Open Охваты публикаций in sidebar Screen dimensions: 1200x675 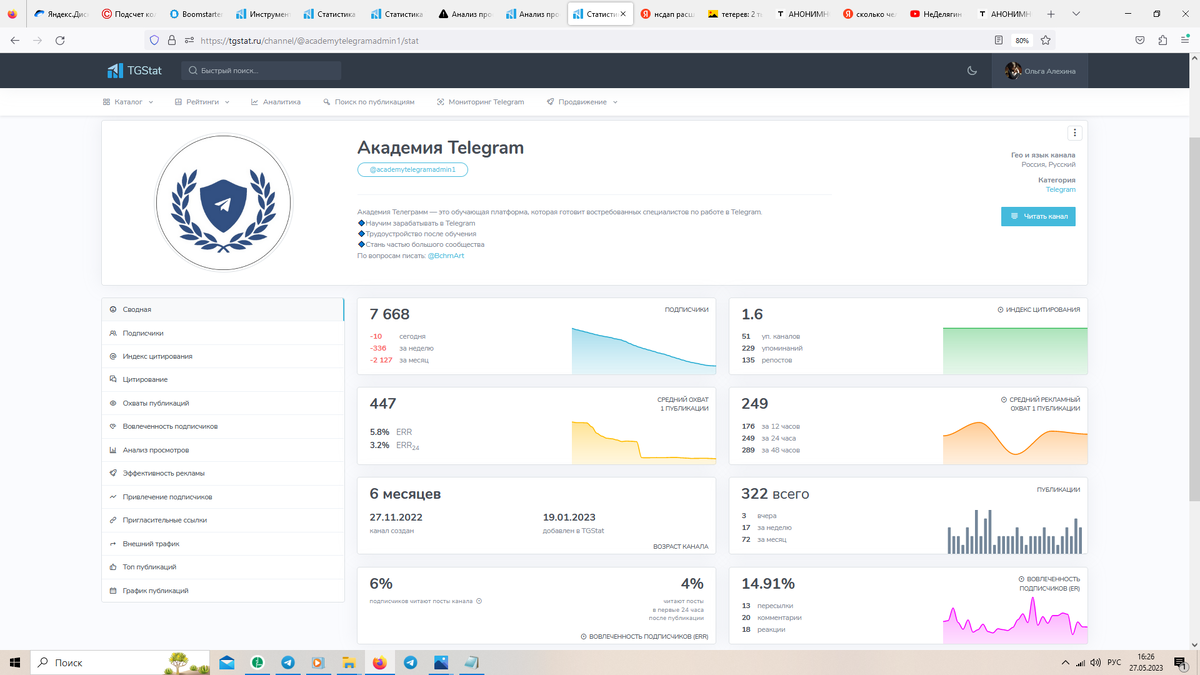(223, 403)
